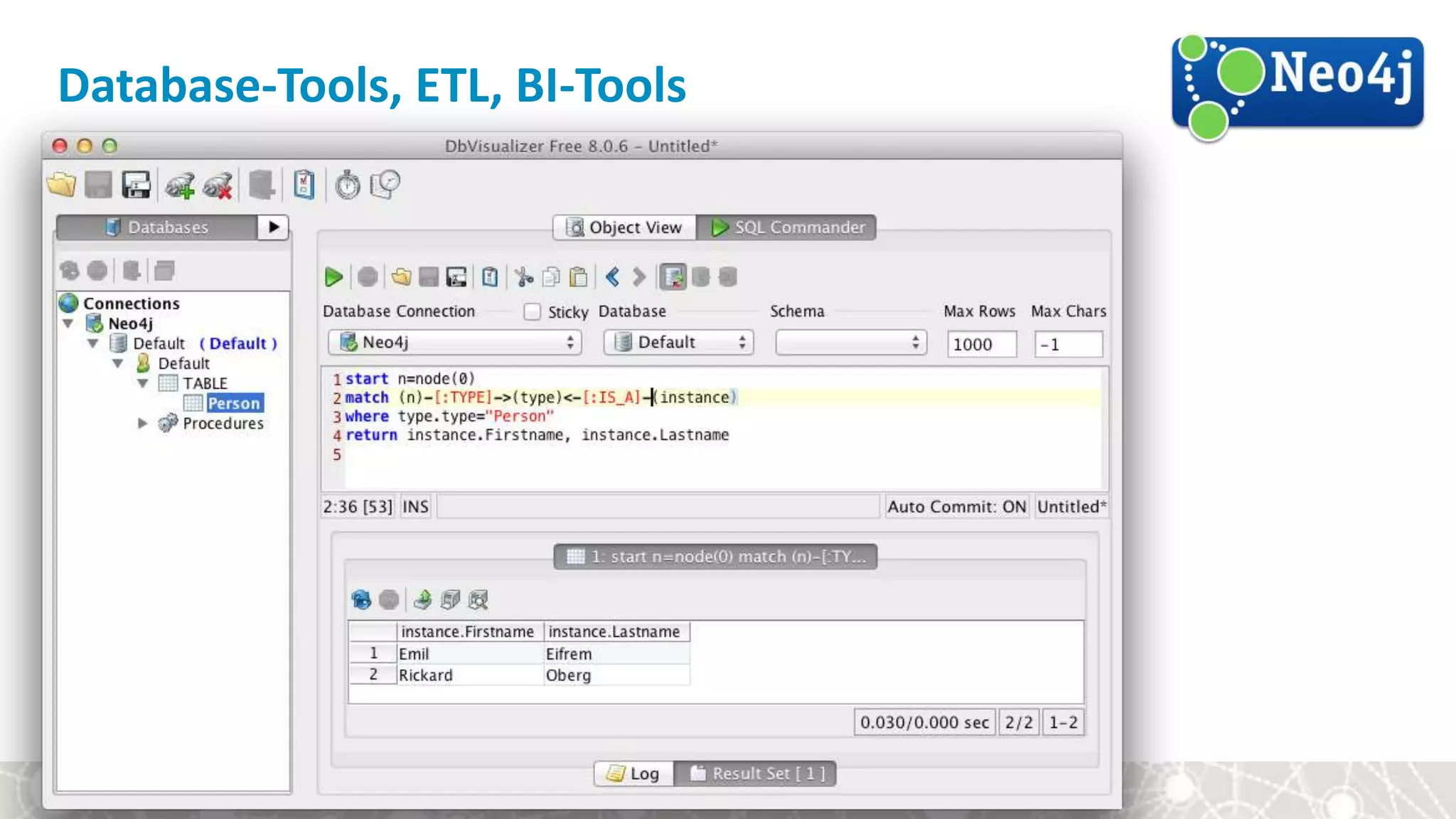The width and height of the screenshot is (1456, 819).
Task: Select row number 2 header in grid
Action: [x=373, y=675]
